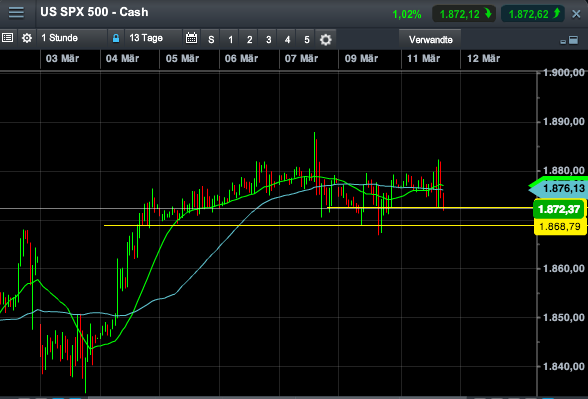The height and width of the screenshot is (399, 588).
Task: Click the 07 Mär date marker on timeline
Action: [302, 59]
